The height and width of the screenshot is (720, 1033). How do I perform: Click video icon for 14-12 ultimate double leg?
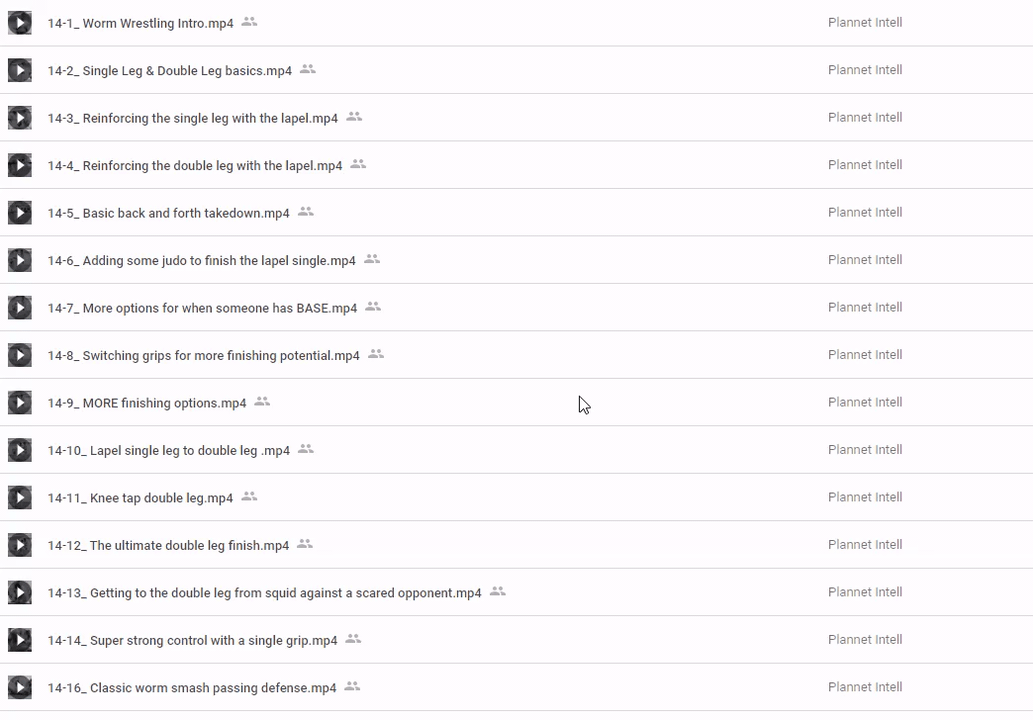[20, 545]
